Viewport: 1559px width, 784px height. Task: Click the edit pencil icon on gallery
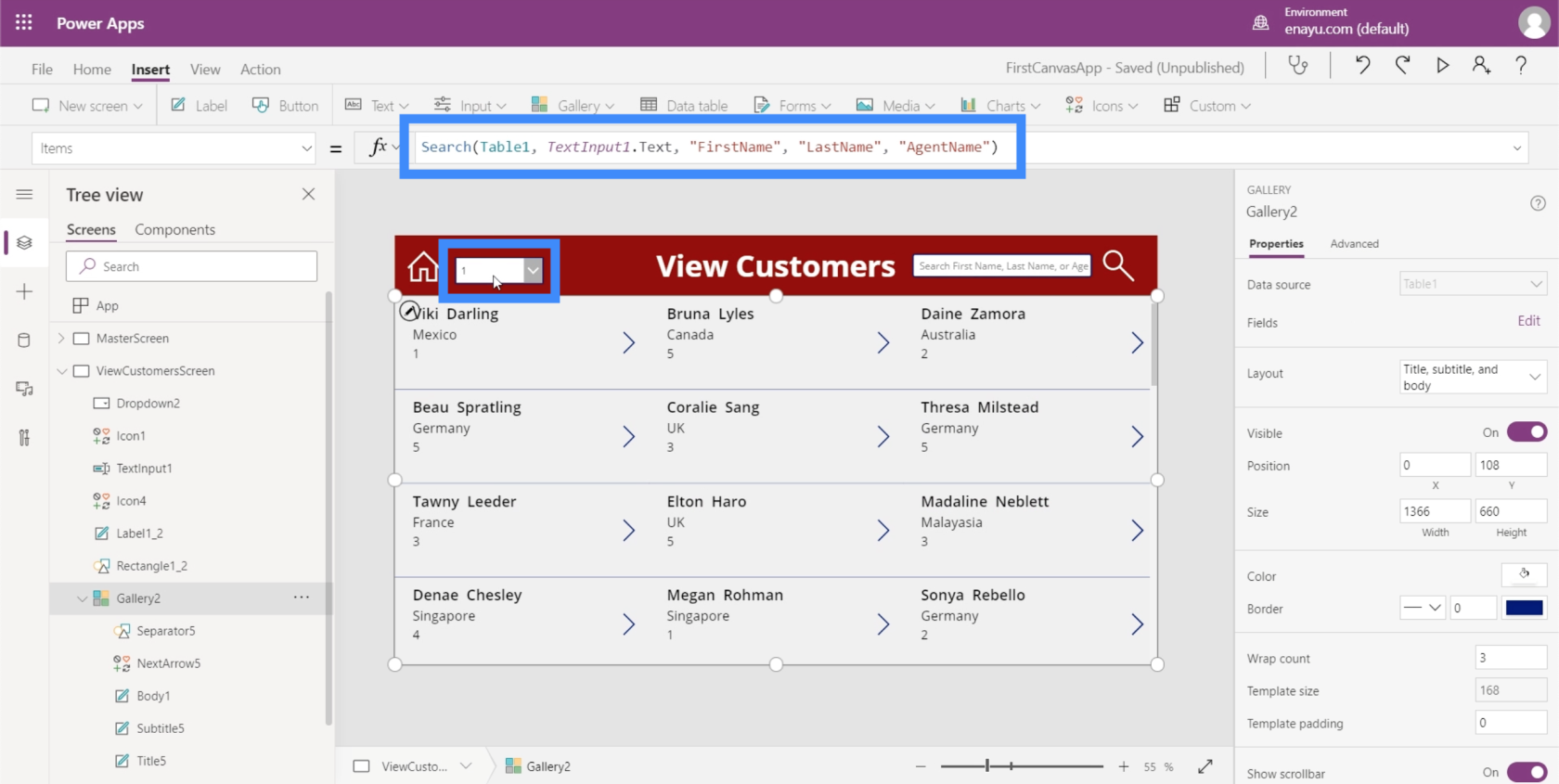409,312
